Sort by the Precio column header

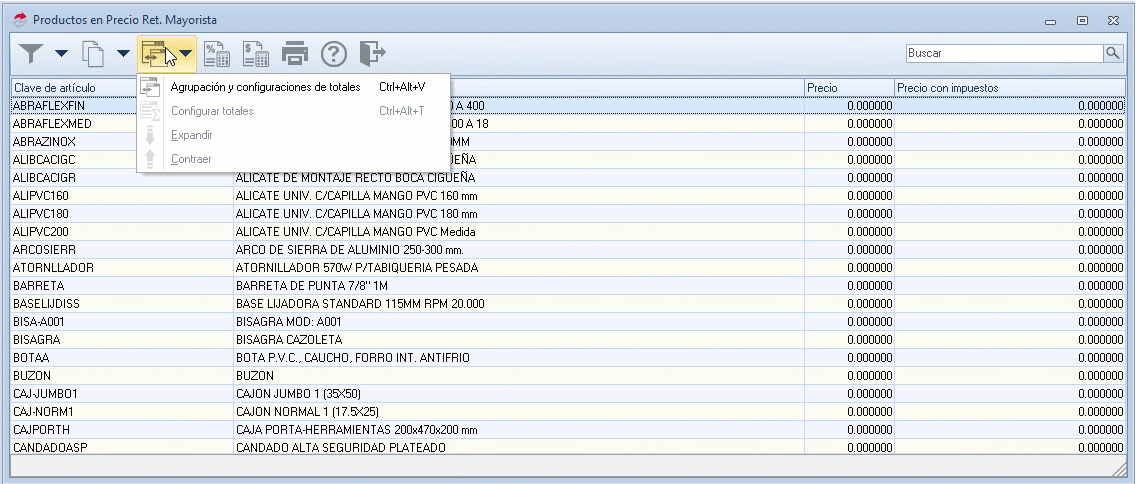coord(849,88)
